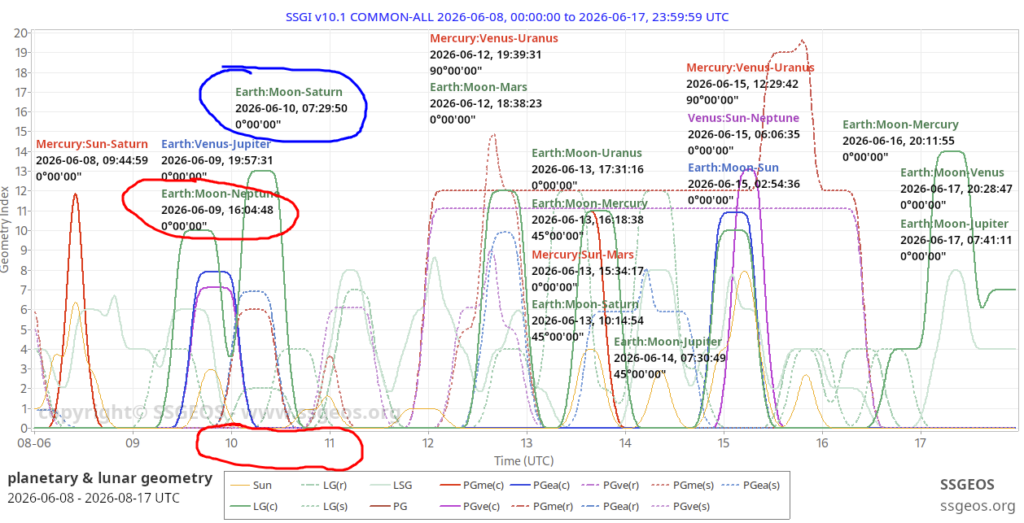
Task: Select the Mercury:Sun-Mars annotation label
Action: (583, 254)
